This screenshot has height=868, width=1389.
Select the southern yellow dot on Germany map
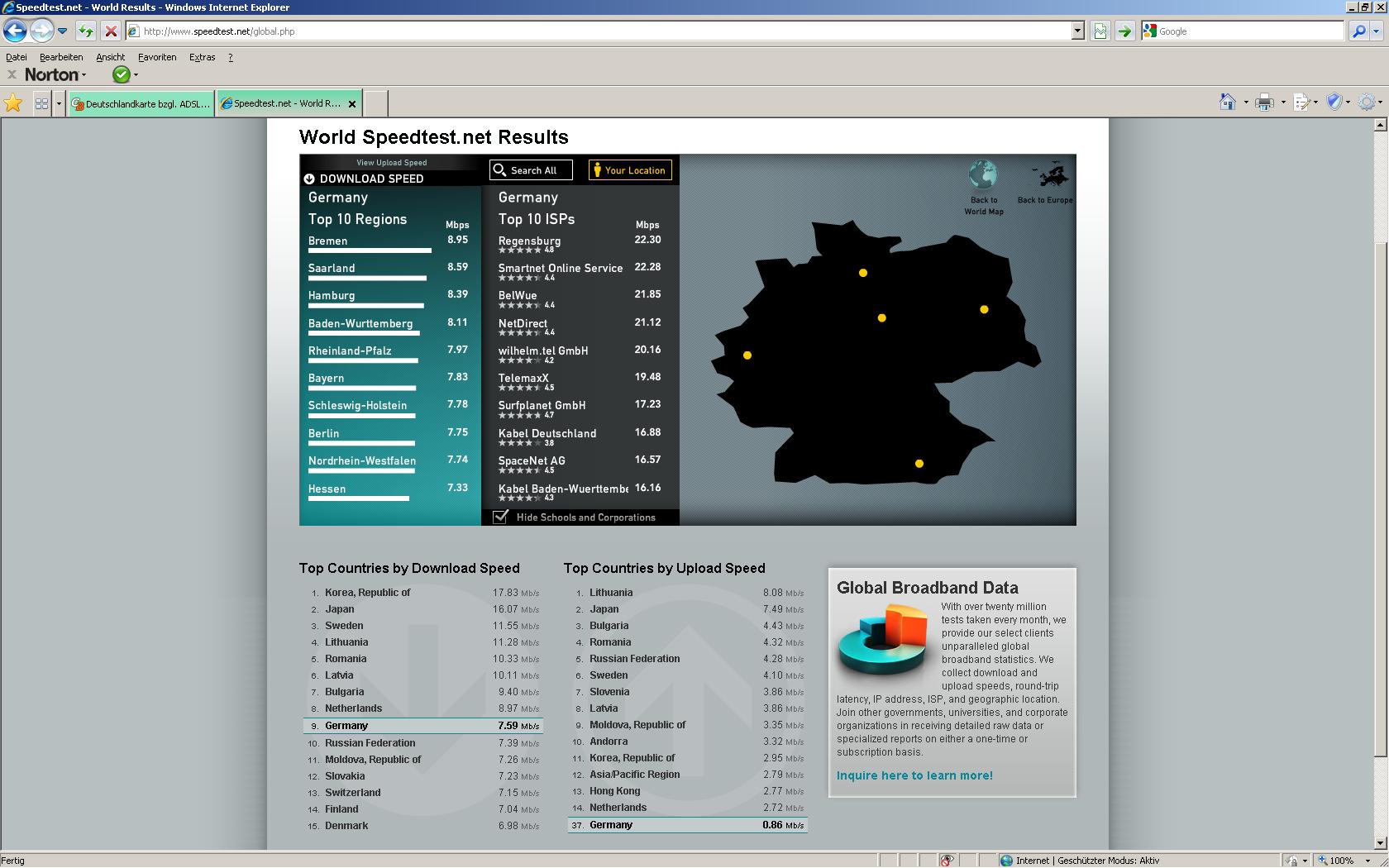[919, 464]
